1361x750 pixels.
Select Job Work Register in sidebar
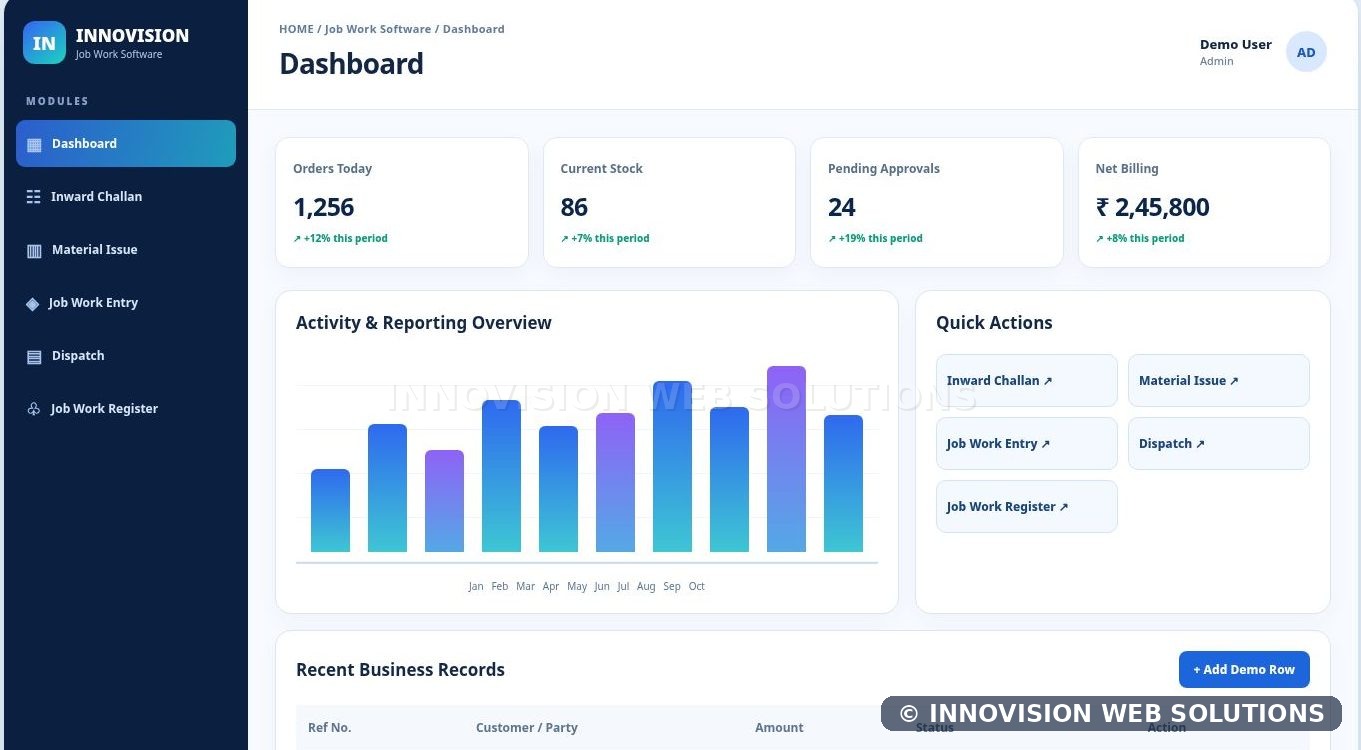pyautogui.click(x=126, y=409)
